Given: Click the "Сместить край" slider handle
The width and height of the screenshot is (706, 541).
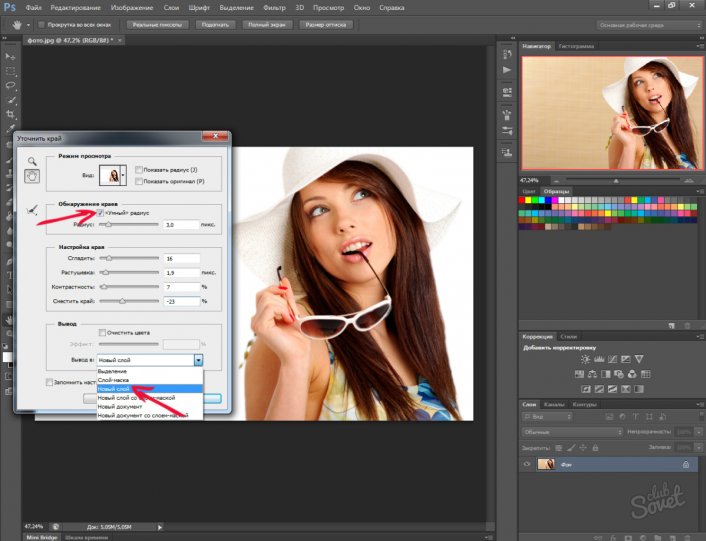Looking at the screenshot, I should coord(122,301).
